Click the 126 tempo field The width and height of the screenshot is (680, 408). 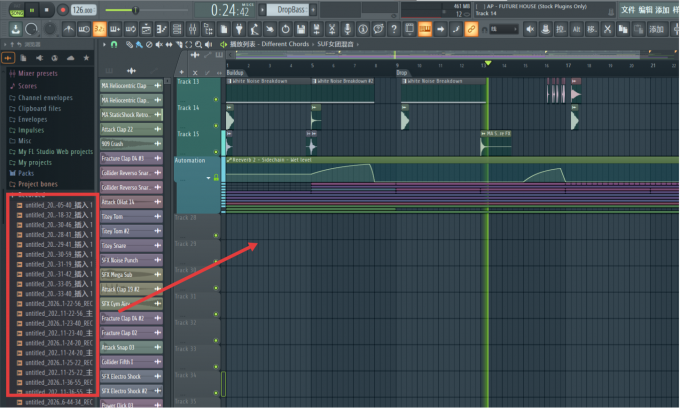83,10
